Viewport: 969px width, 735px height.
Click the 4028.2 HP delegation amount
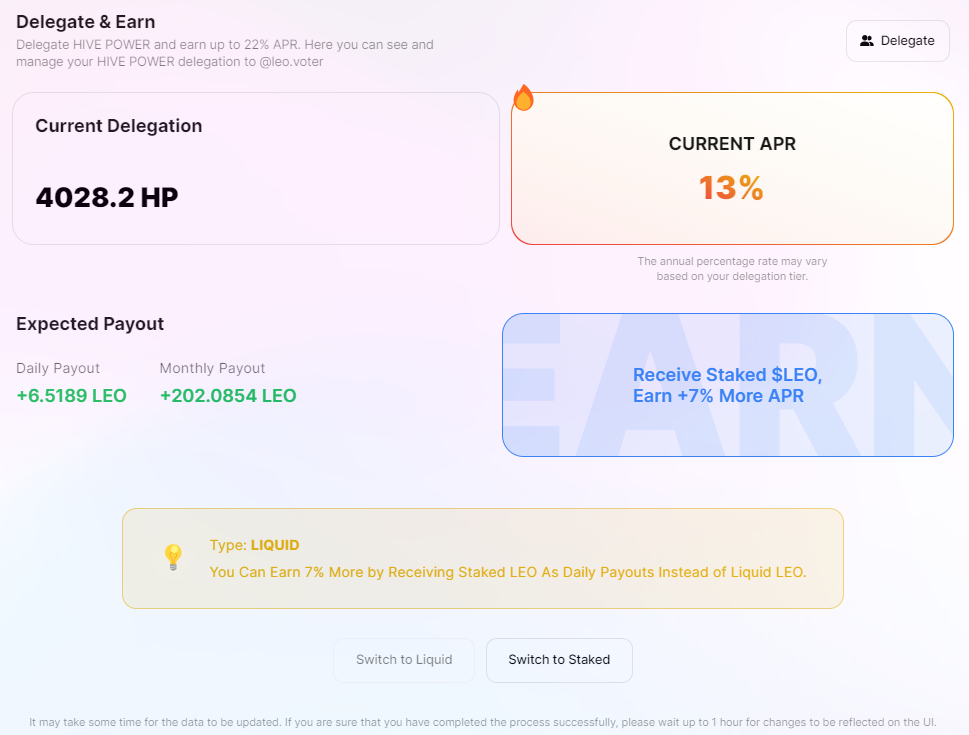(x=107, y=198)
